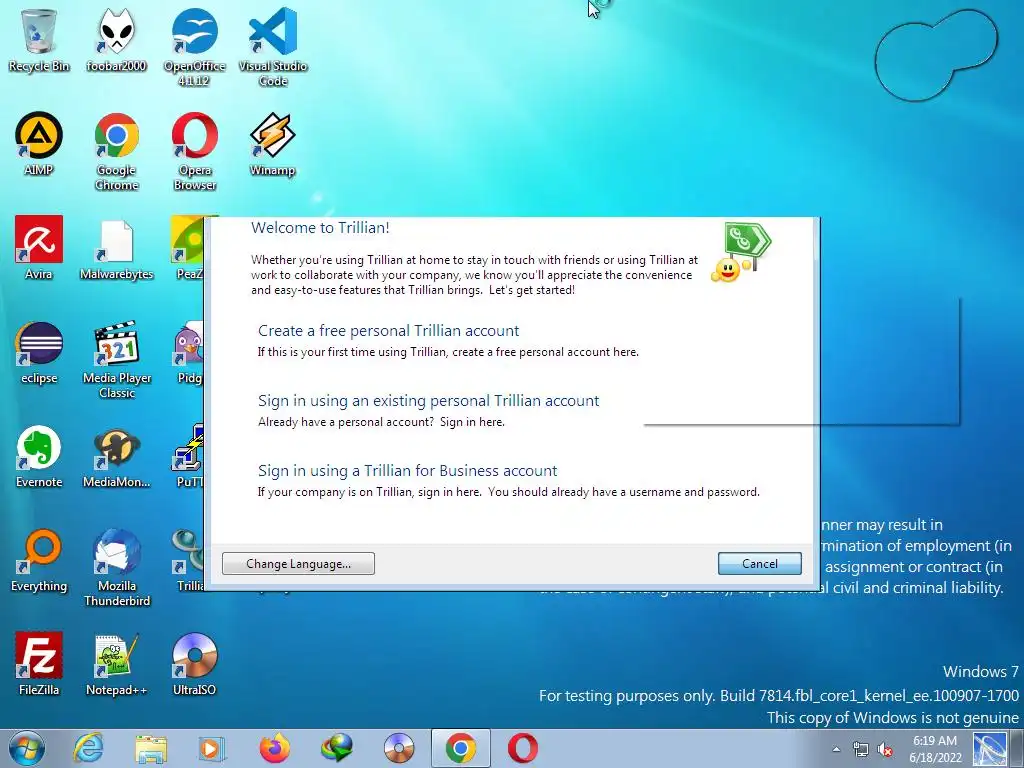
Task: Select the Evernote desktop icon
Action: [x=39, y=456]
